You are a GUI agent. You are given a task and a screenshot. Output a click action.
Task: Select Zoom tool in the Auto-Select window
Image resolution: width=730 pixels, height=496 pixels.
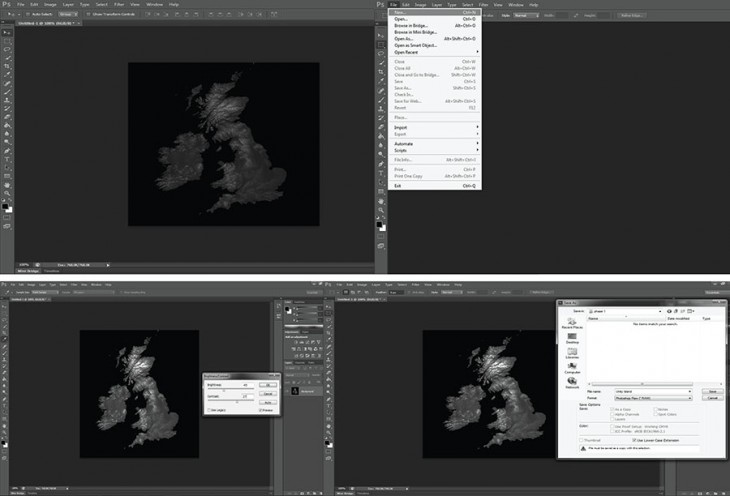point(7,193)
